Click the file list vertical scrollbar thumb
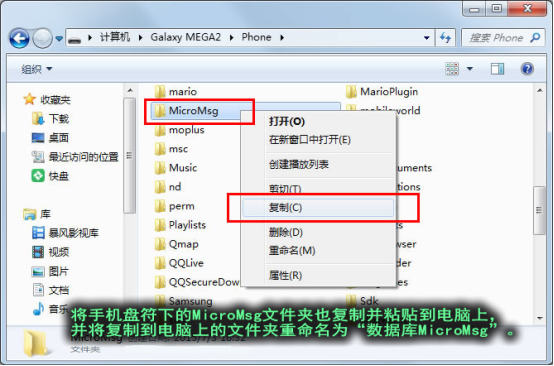The height and width of the screenshot is (366, 554). (539, 210)
